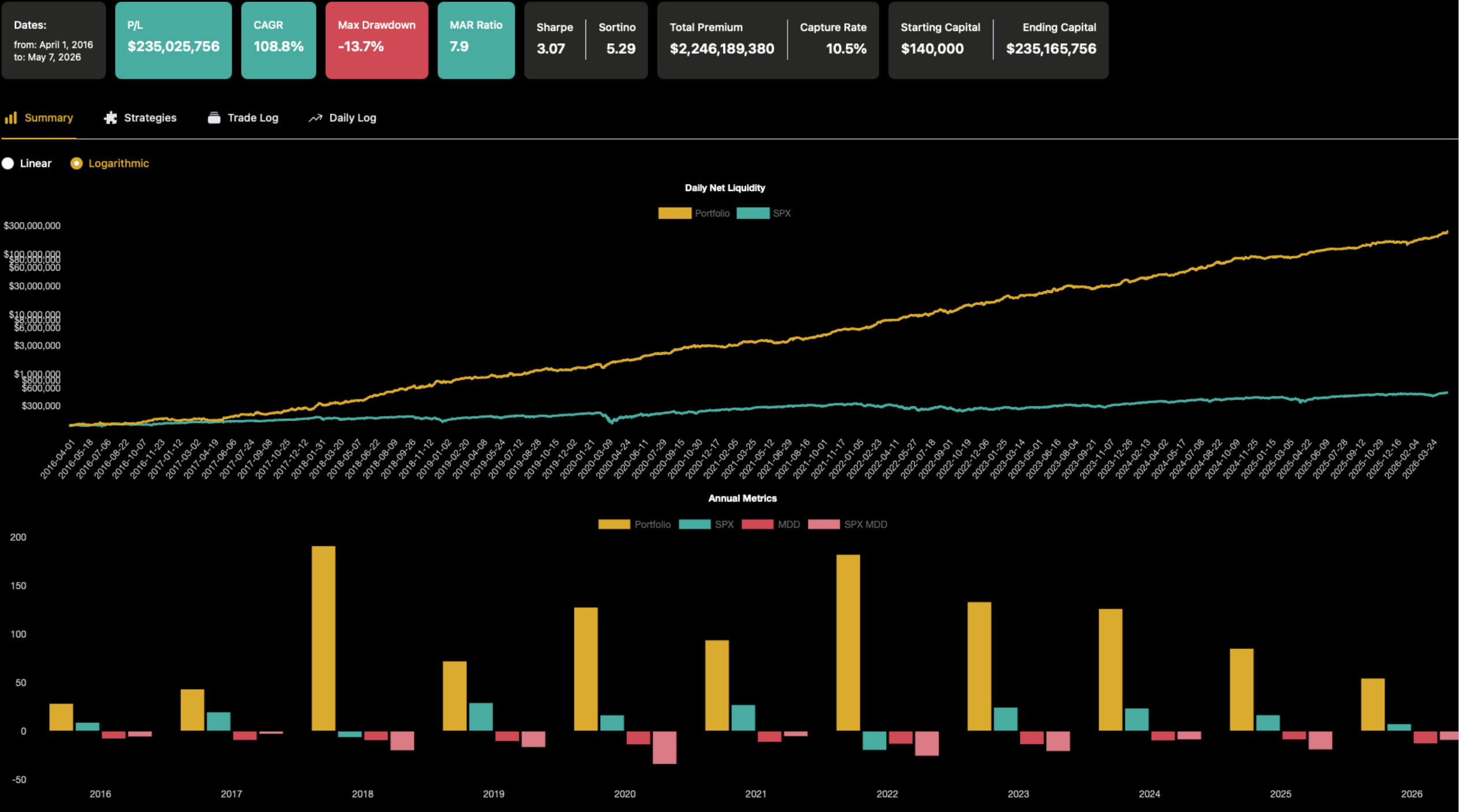Click the P/L card showing $235,025,756
1459x812 pixels.
pos(173,40)
